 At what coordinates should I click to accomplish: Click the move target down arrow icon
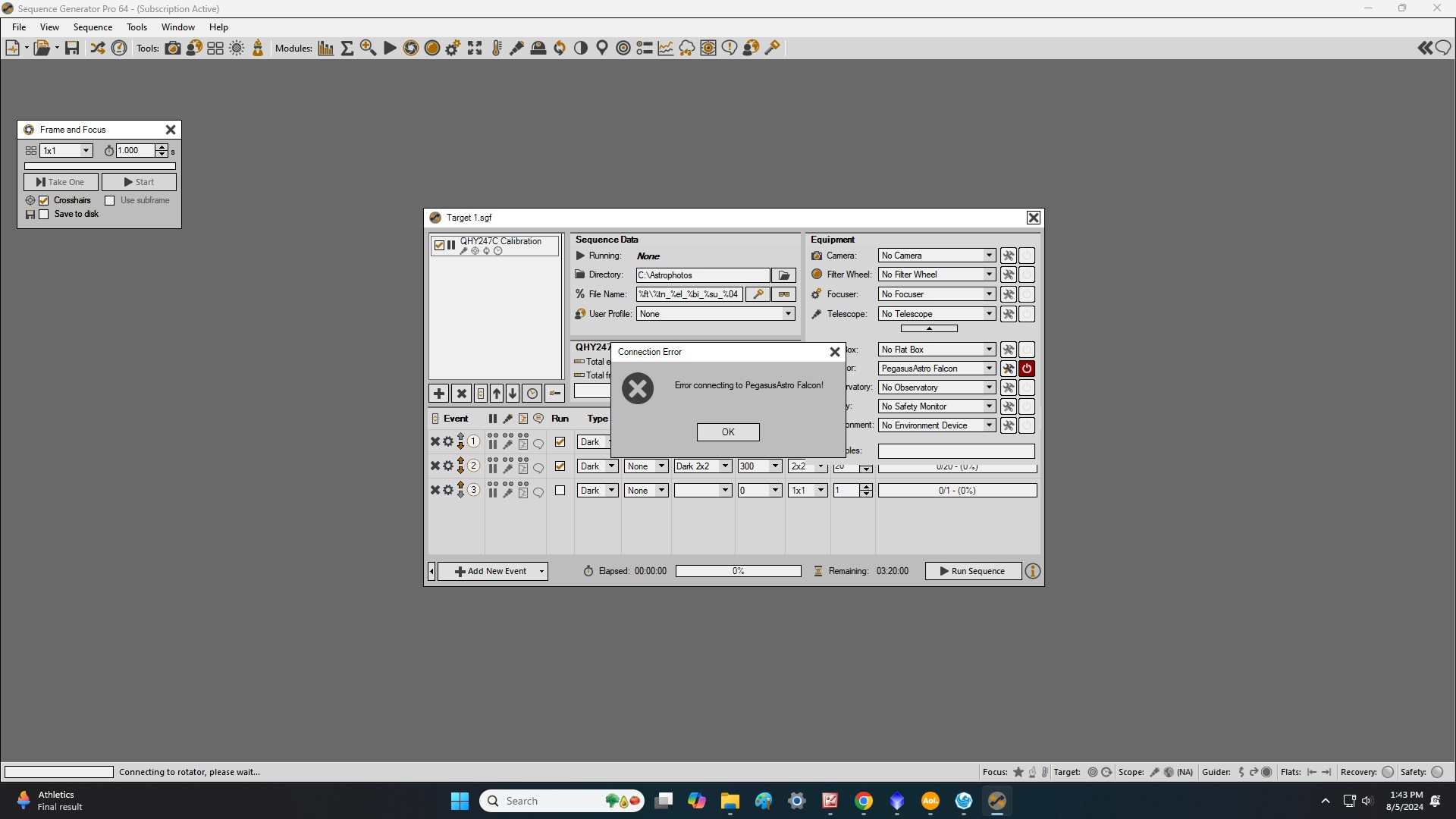[x=513, y=394]
